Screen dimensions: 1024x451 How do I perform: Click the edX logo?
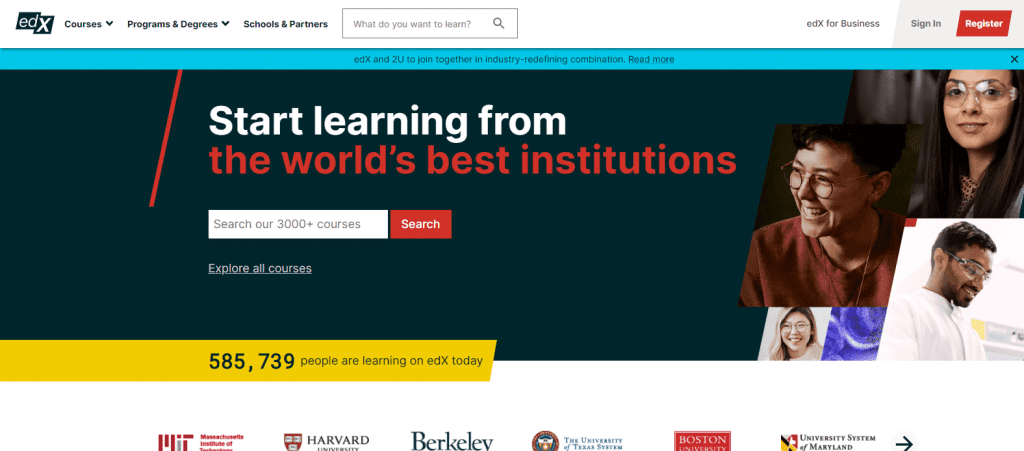click(x=35, y=23)
